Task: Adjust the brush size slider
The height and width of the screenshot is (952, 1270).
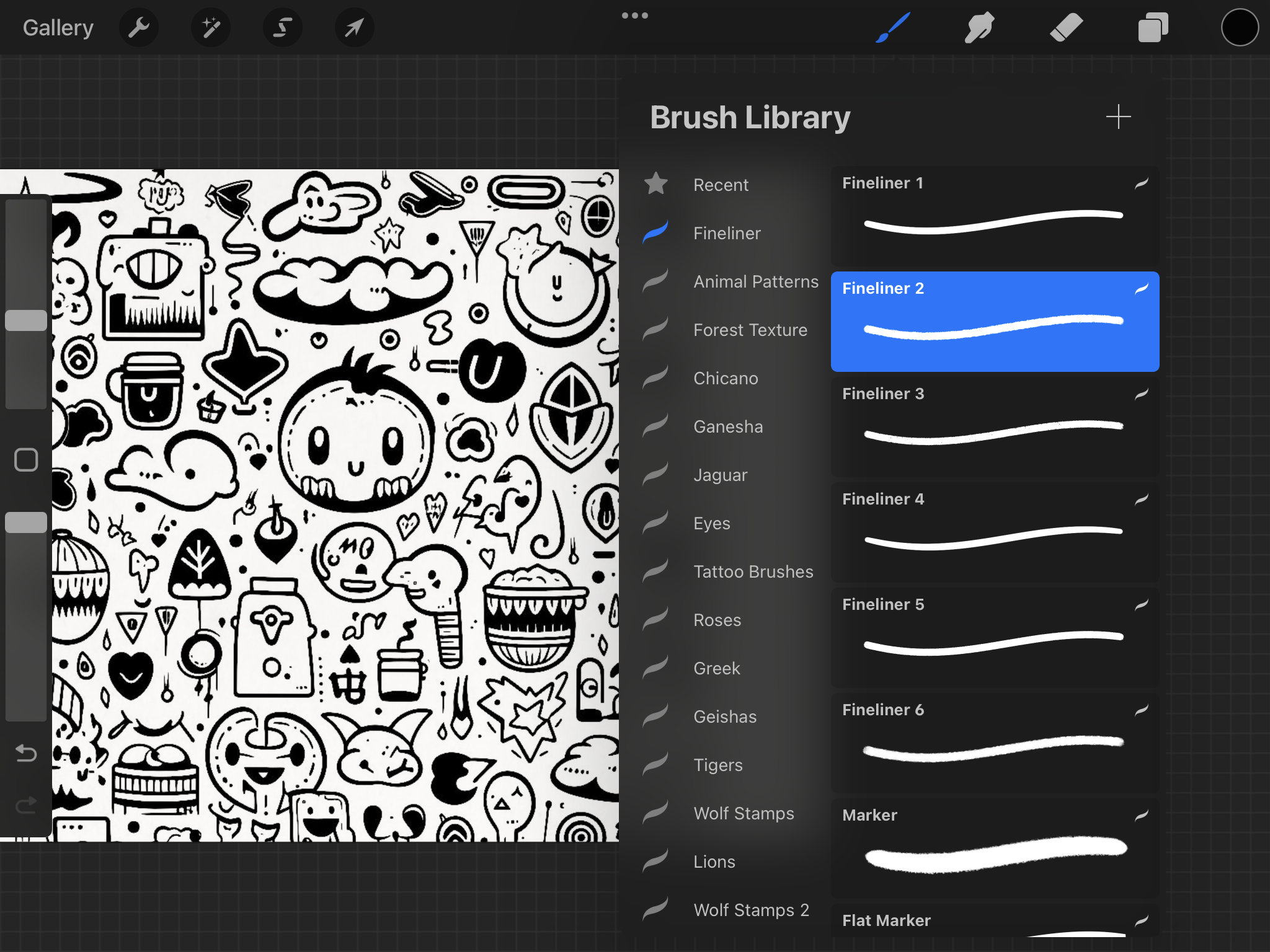Action: pos(26,320)
